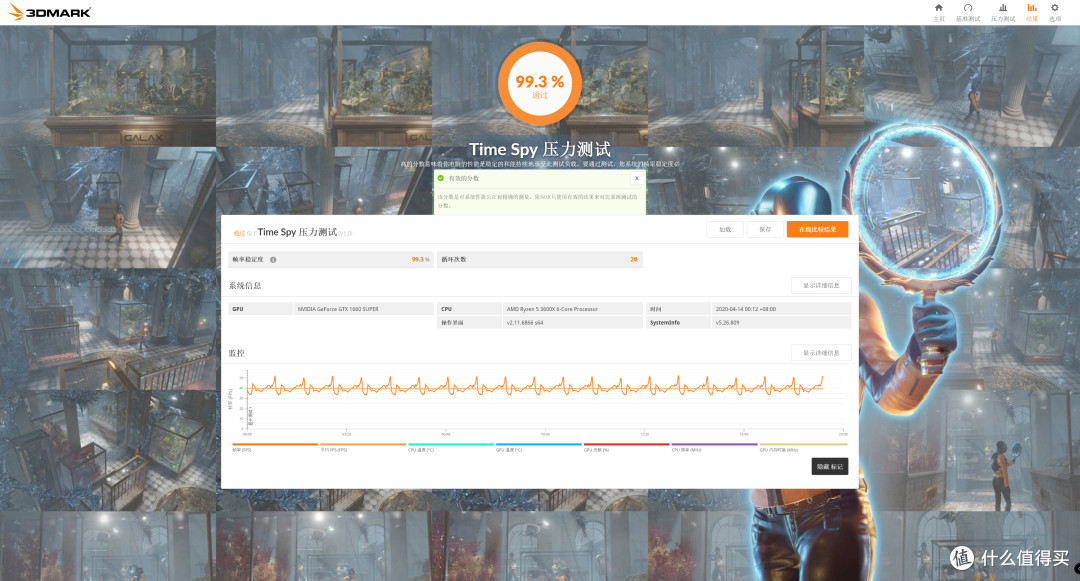Click the 保存 save button
The width and height of the screenshot is (1080, 581).
(x=765, y=229)
